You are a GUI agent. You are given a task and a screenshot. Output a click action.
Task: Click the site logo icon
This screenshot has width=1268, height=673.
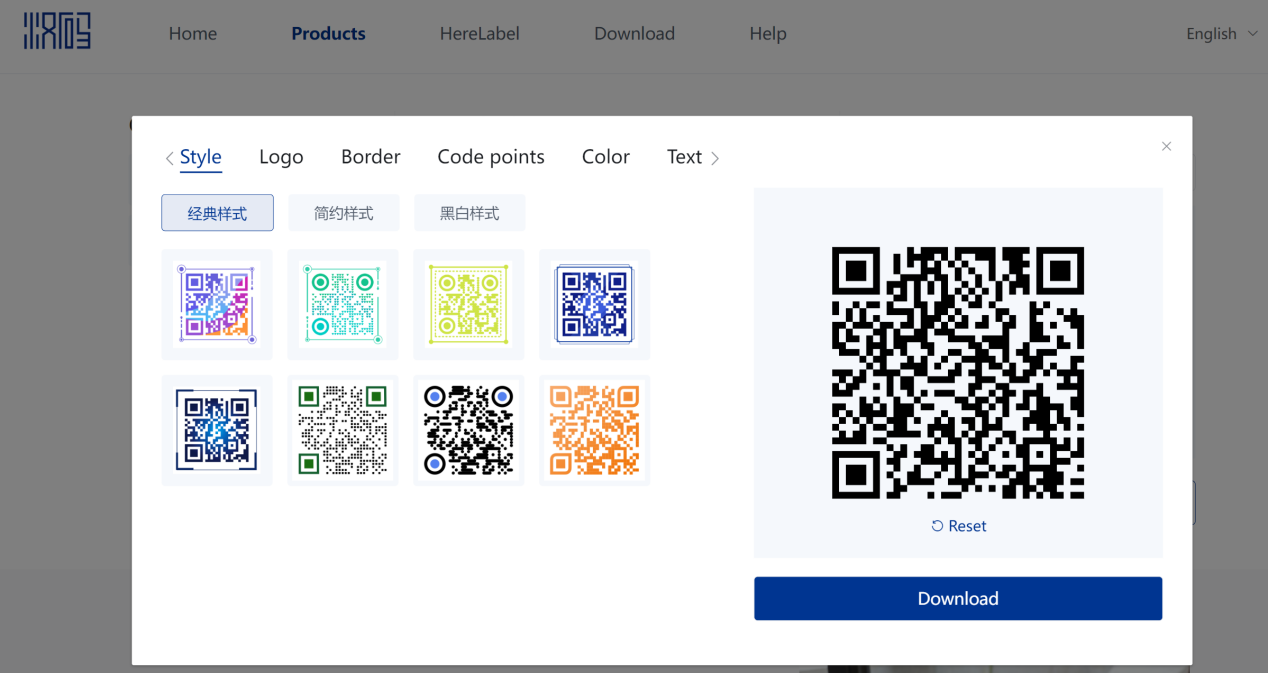[57, 32]
